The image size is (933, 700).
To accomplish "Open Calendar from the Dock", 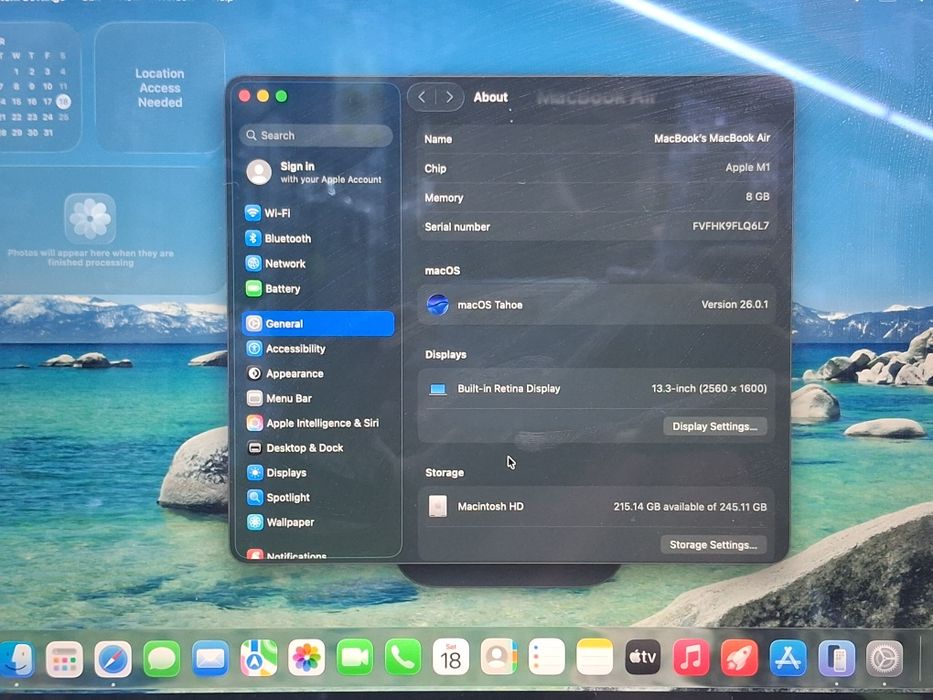I will (450, 657).
